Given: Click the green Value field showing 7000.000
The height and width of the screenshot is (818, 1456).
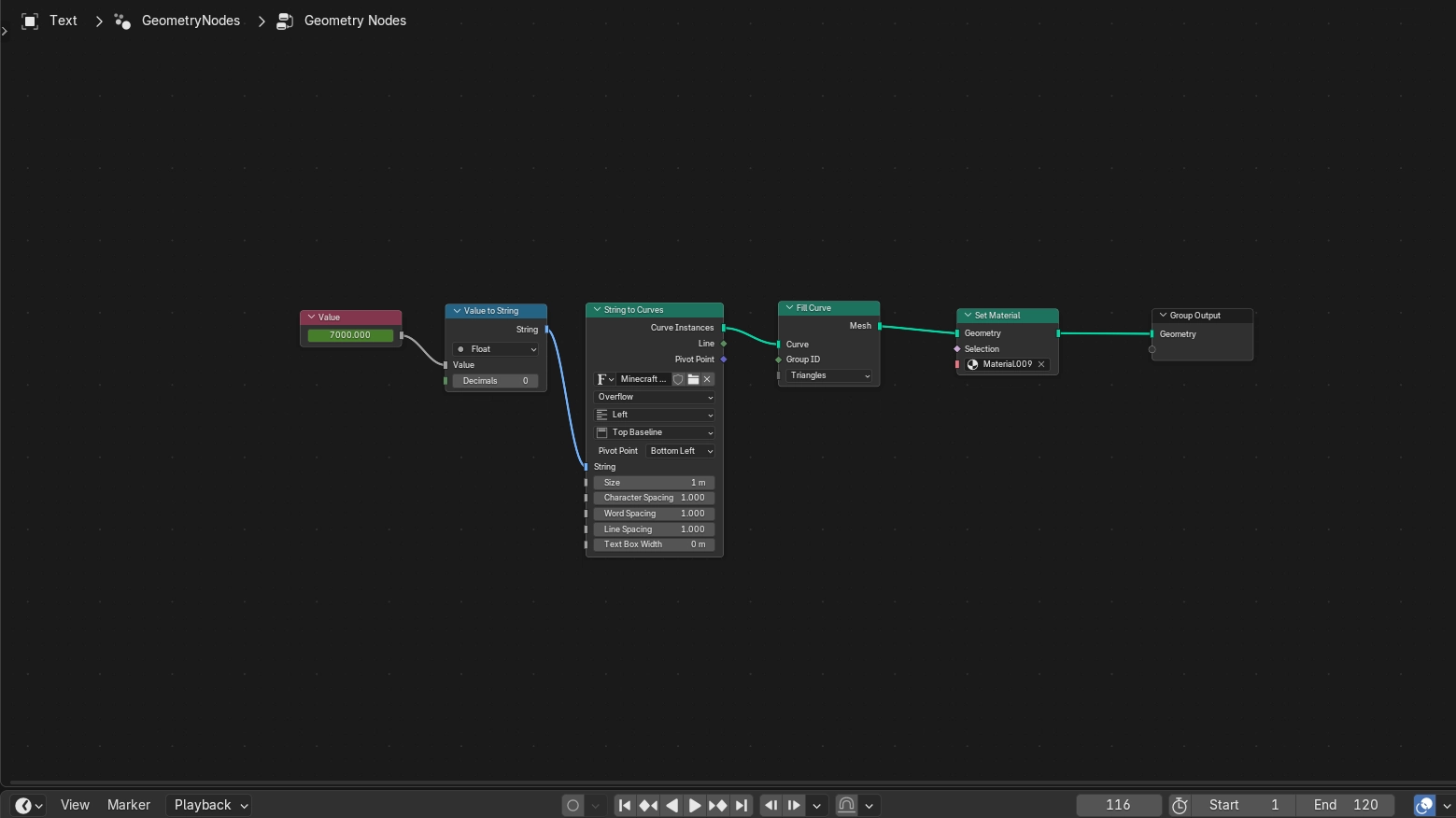Looking at the screenshot, I should (x=350, y=335).
